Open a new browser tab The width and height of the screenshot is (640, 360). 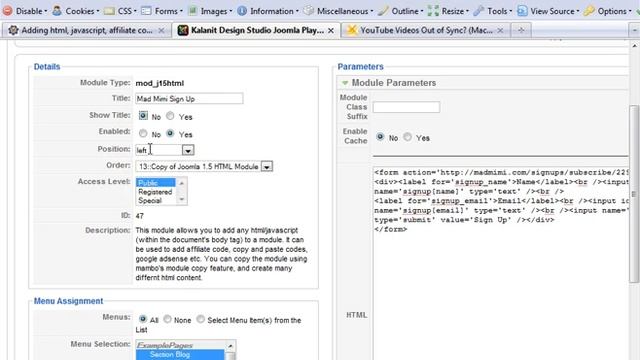pyautogui.click(x=521, y=30)
